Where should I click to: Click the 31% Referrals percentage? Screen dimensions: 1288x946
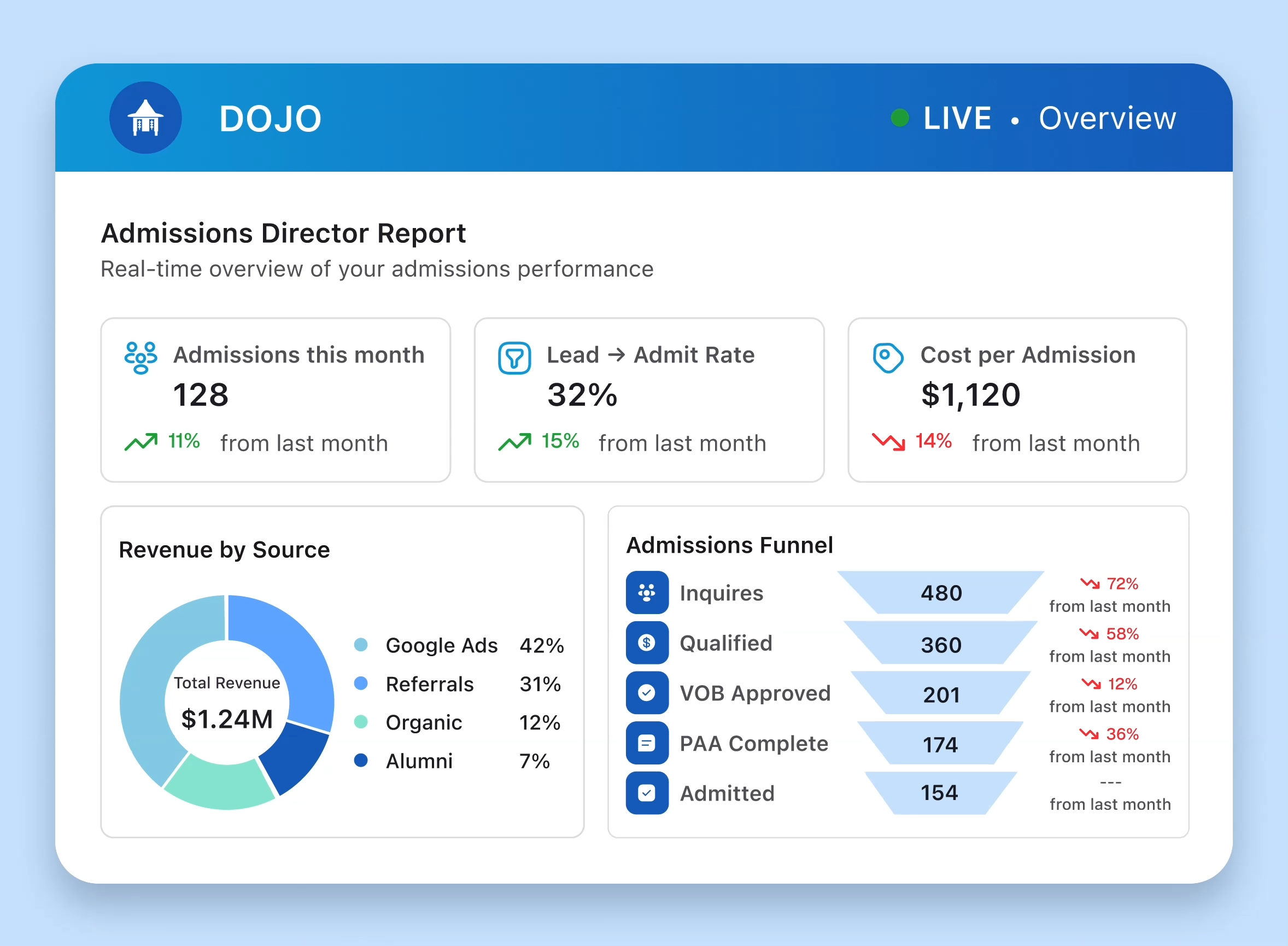coord(540,684)
